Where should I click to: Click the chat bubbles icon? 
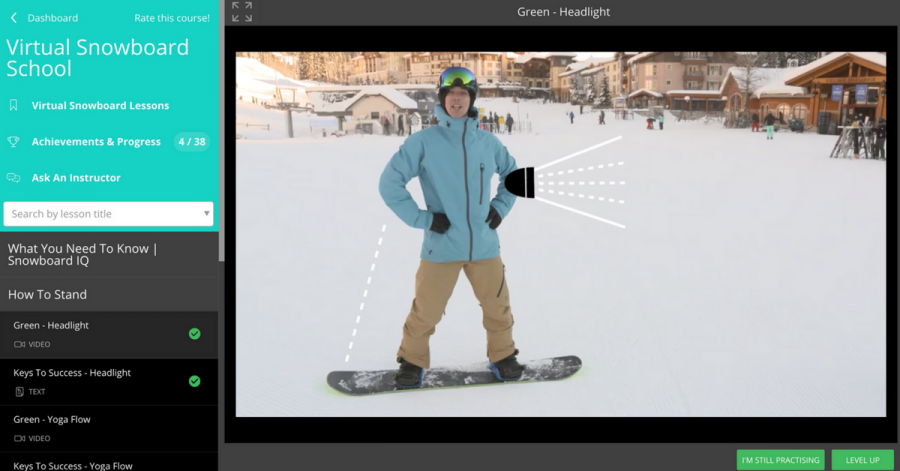[x=13, y=178]
